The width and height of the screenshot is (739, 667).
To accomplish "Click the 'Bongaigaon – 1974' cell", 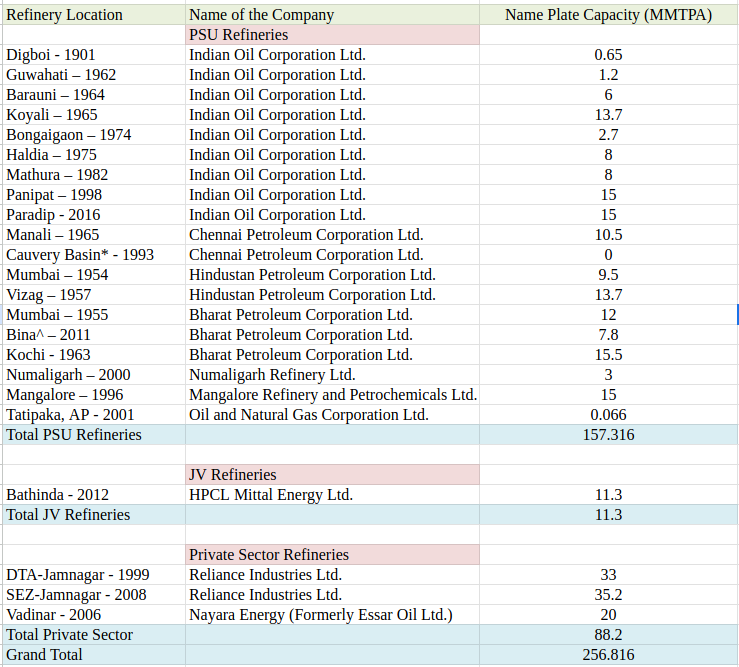I will click(94, 135).
